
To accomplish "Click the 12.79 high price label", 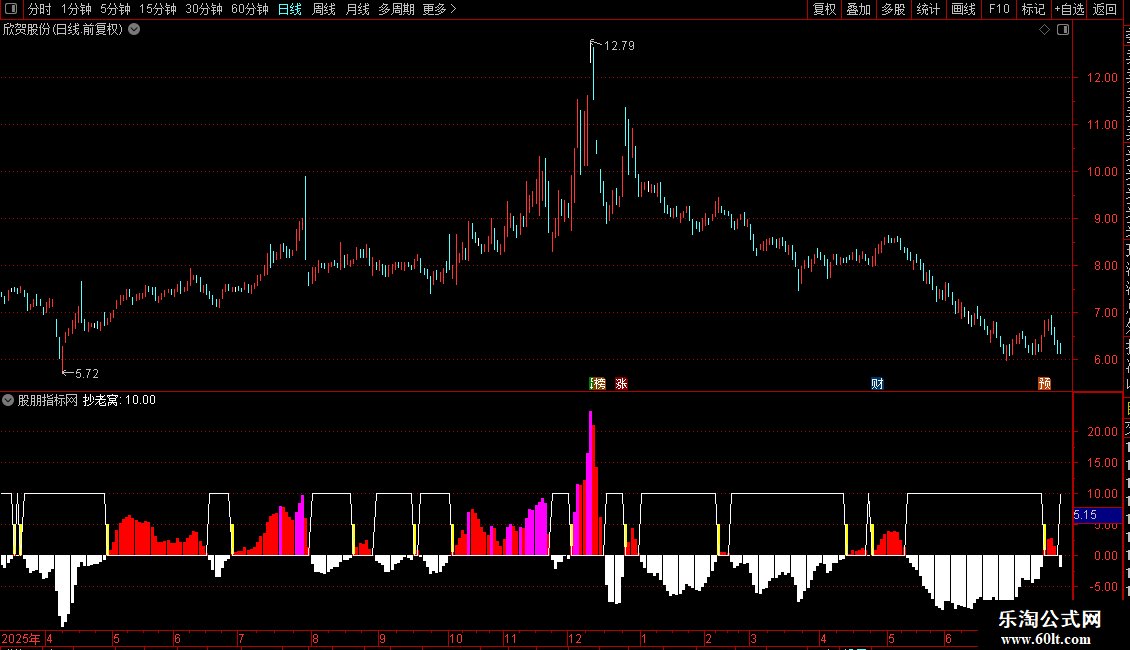I will point(619,45).
